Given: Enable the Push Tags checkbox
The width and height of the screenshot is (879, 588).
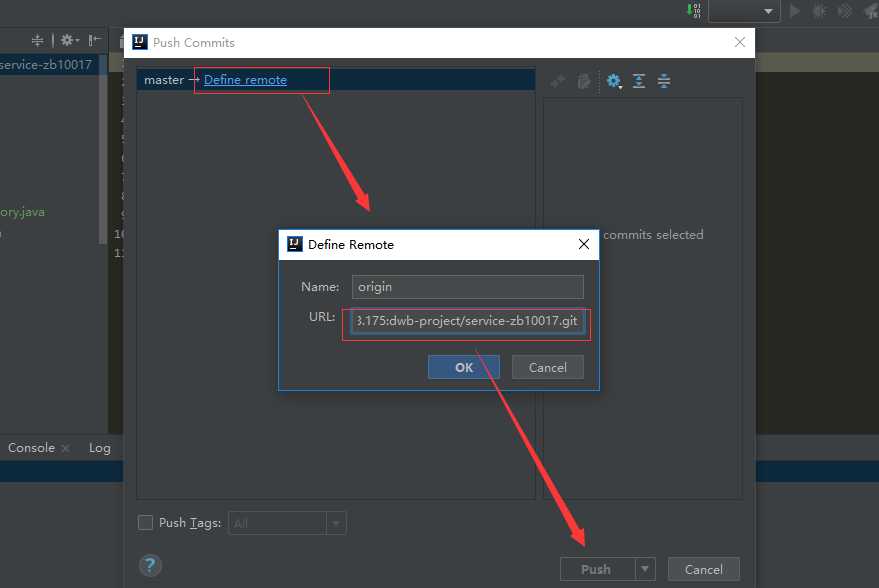Looking at the screenshot, I should click(145, 522).
